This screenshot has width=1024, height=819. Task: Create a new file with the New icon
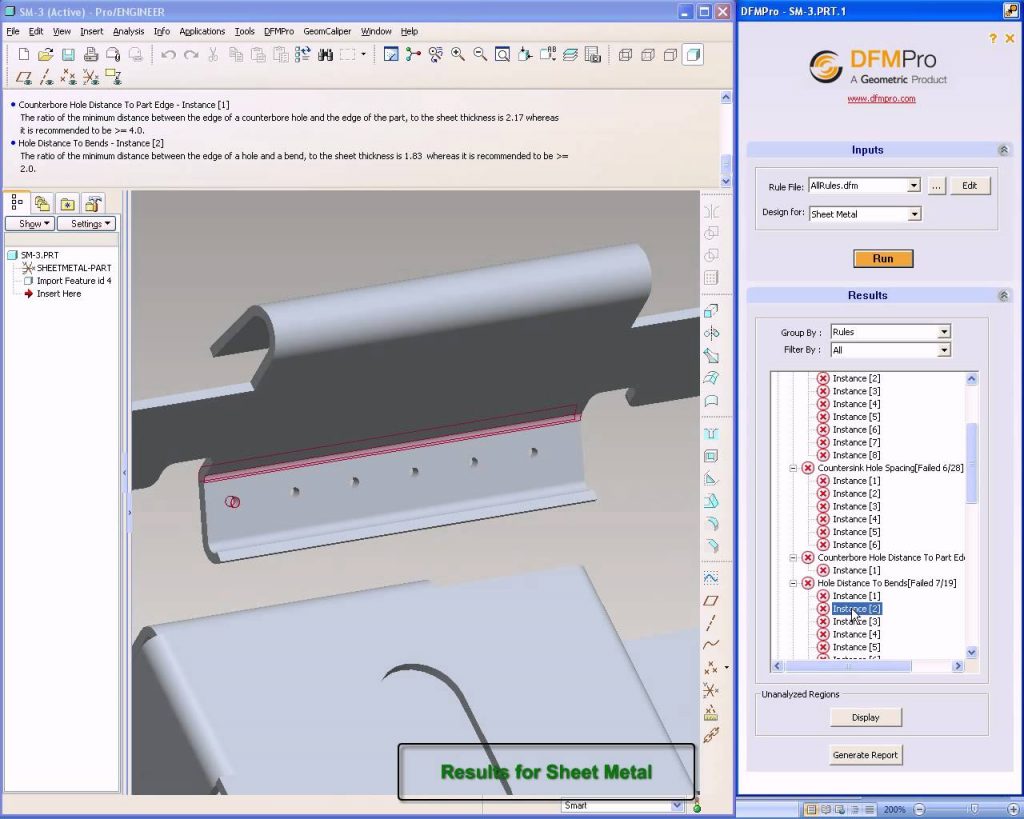coord(24,55)
